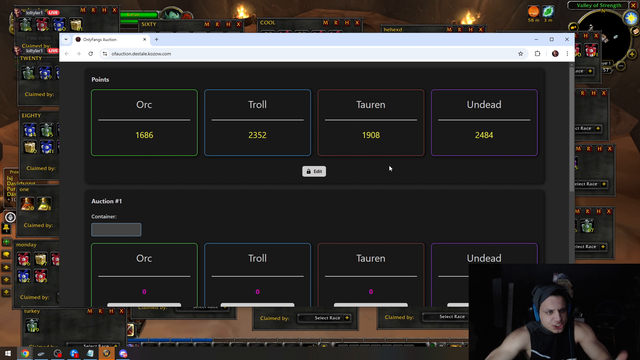Click the Container input field in Auction #1
Viewport: 640px width, 360px height.
[116, 229]
